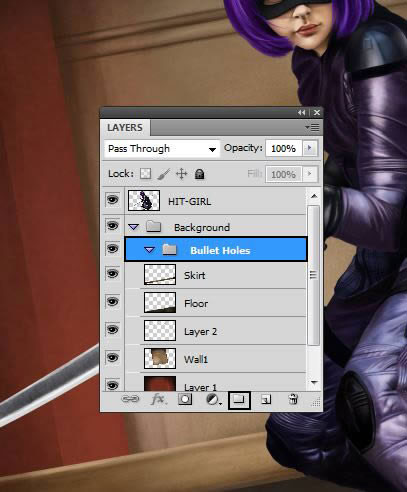Viewport: 407px width, 492px height.
Task: Select the layer named HIT-GIRL
Action: (x=189, y=201)
